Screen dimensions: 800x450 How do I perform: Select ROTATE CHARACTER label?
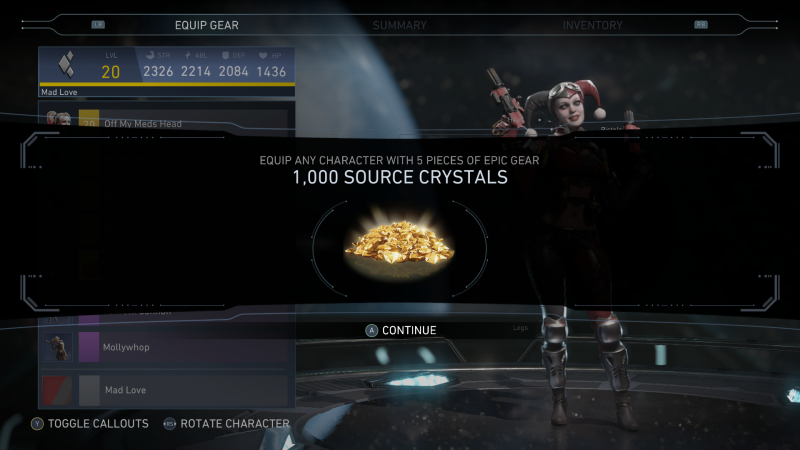point(235,423)
